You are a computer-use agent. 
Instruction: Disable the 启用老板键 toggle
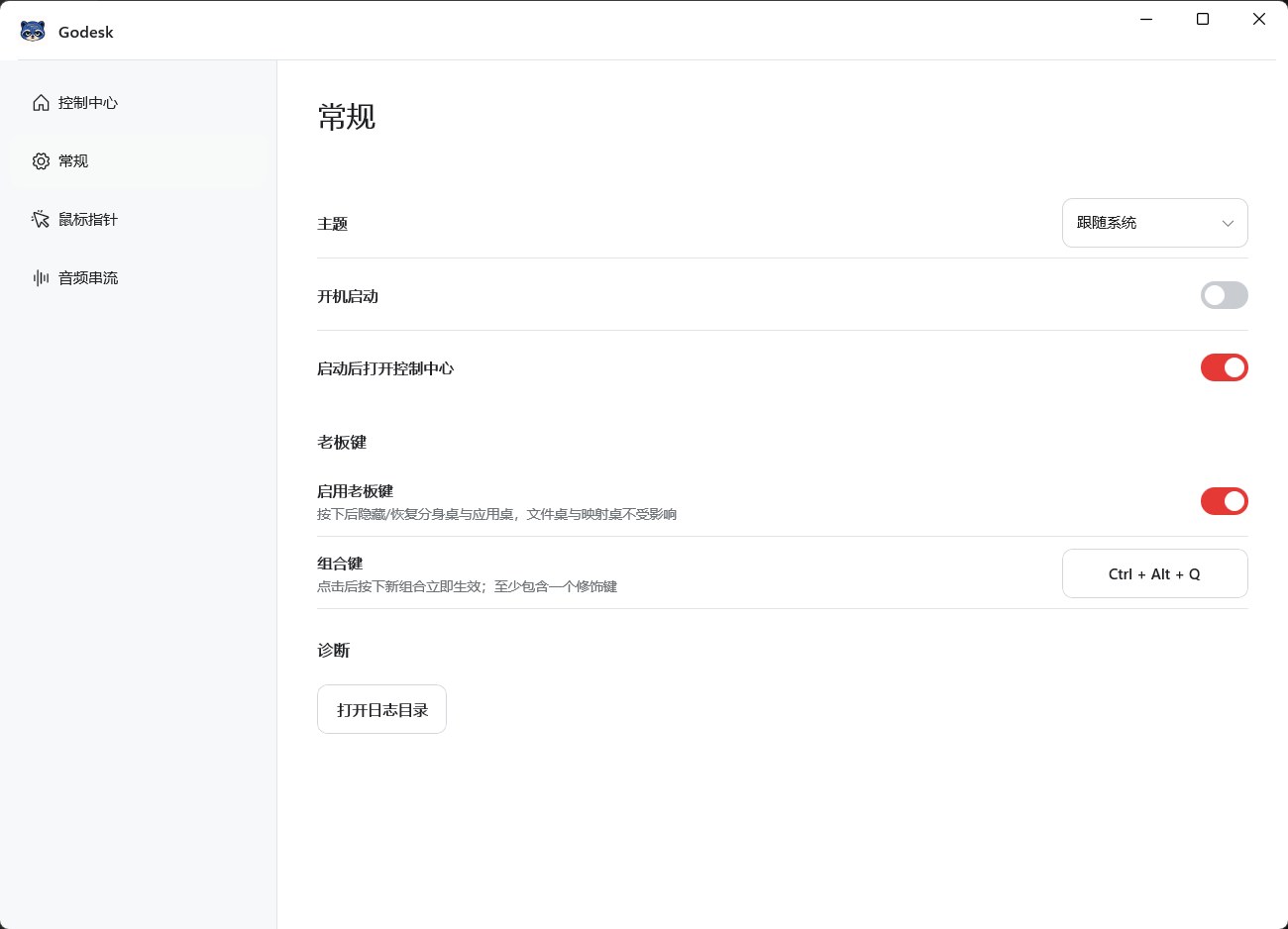1224,501
